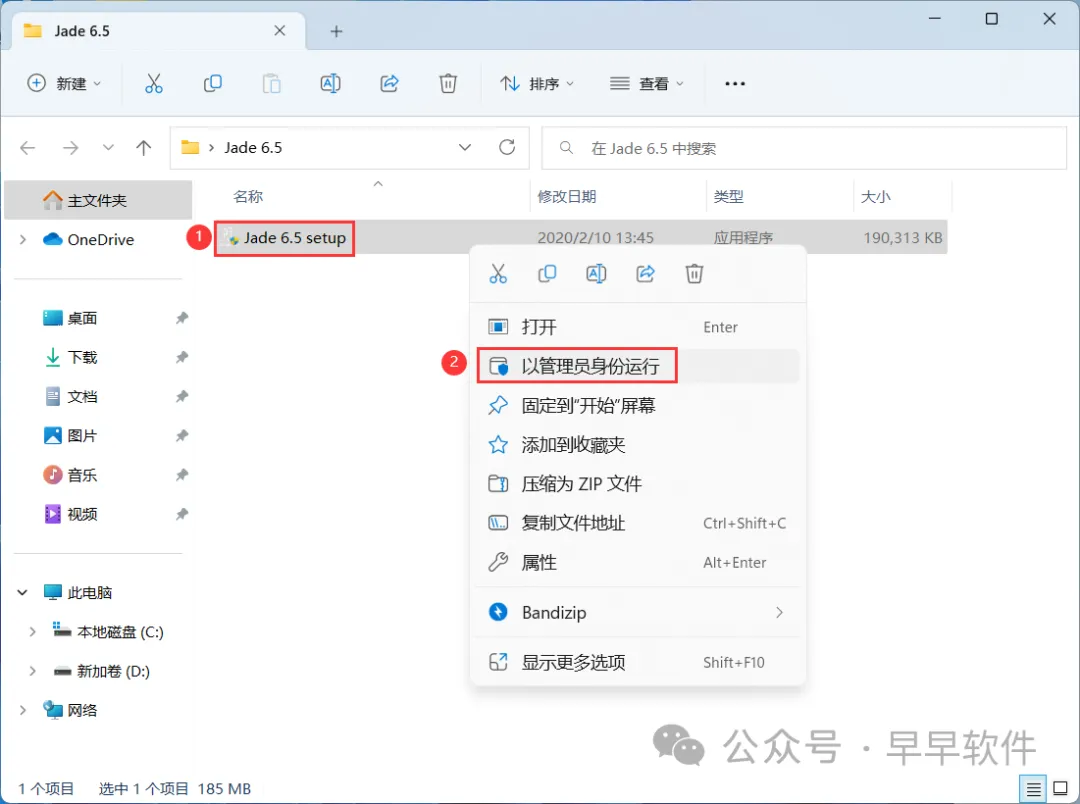Open the three-dot more options menu
The image size is (1080, 804).
pos(735,83)
